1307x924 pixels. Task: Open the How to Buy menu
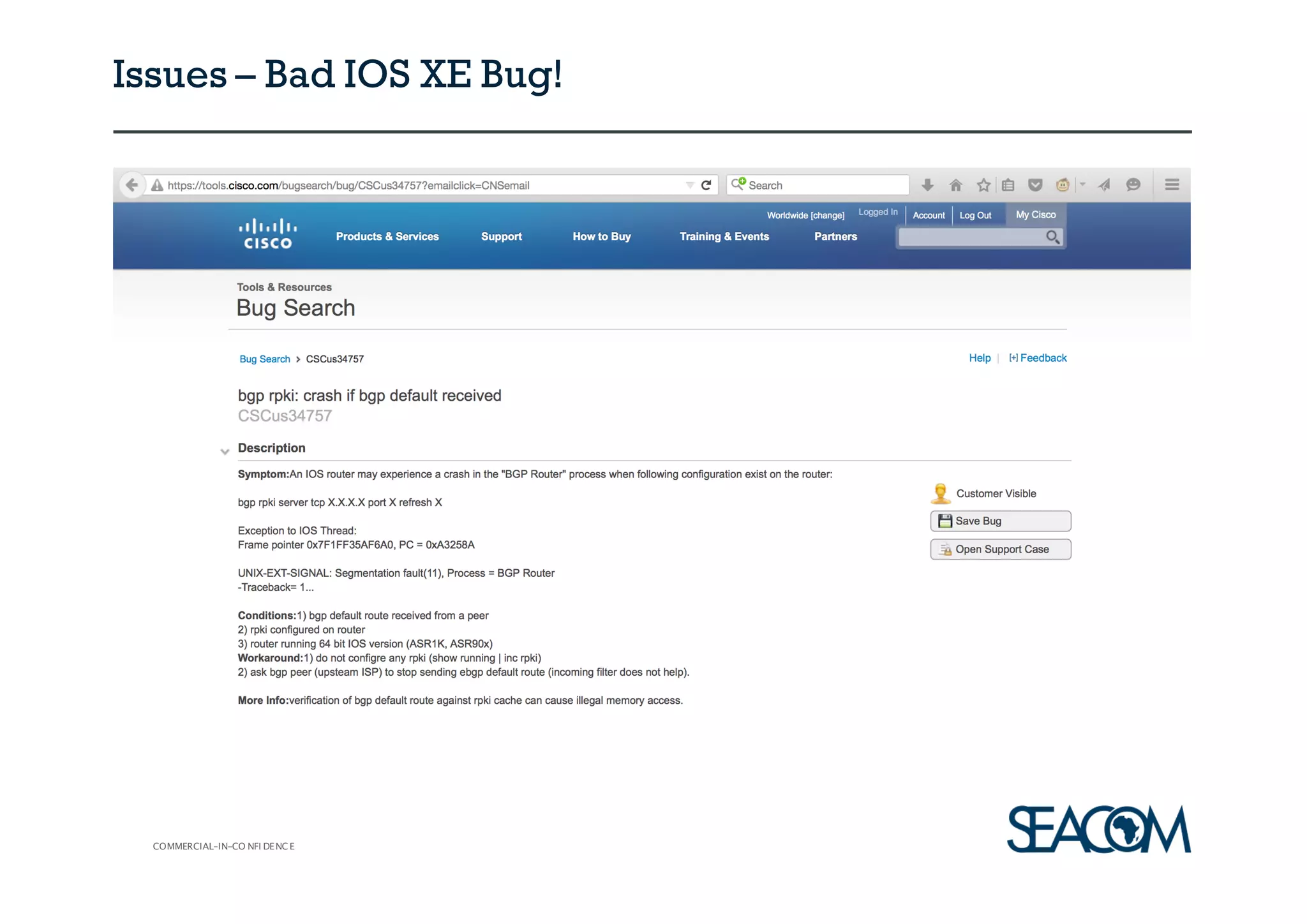tap(602, 237)
